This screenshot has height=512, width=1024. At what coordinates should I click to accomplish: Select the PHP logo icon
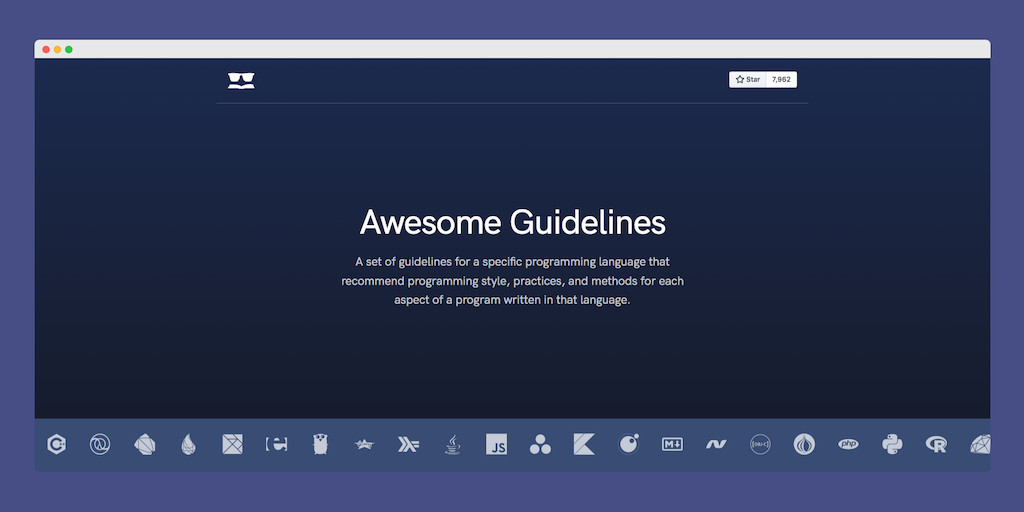(x=848, y=445)
